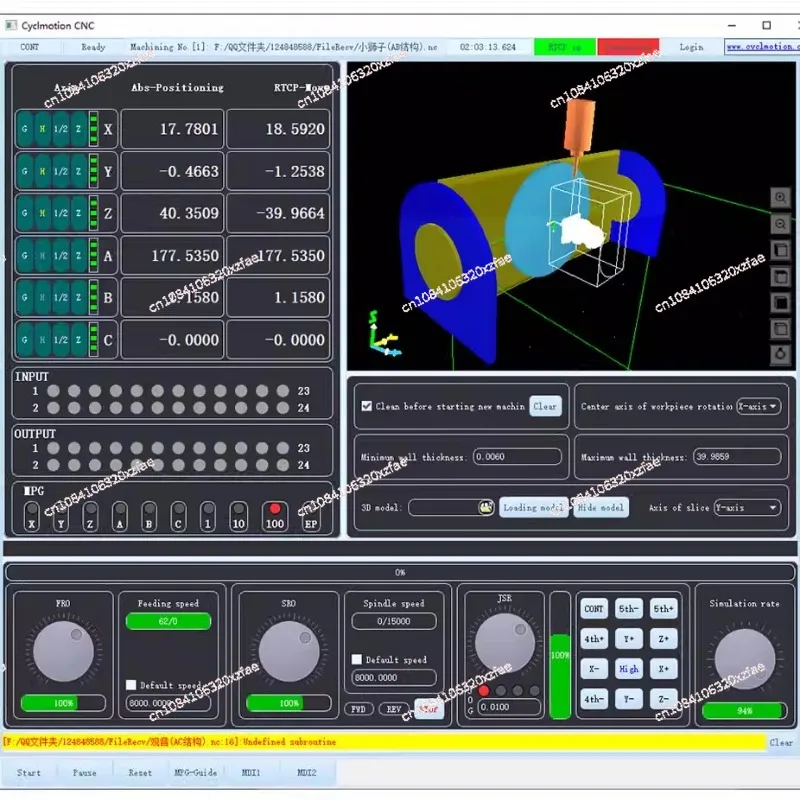Toggle the High jog speed button
This screenshot has width=800, height=800.
[x=629, y=669]
